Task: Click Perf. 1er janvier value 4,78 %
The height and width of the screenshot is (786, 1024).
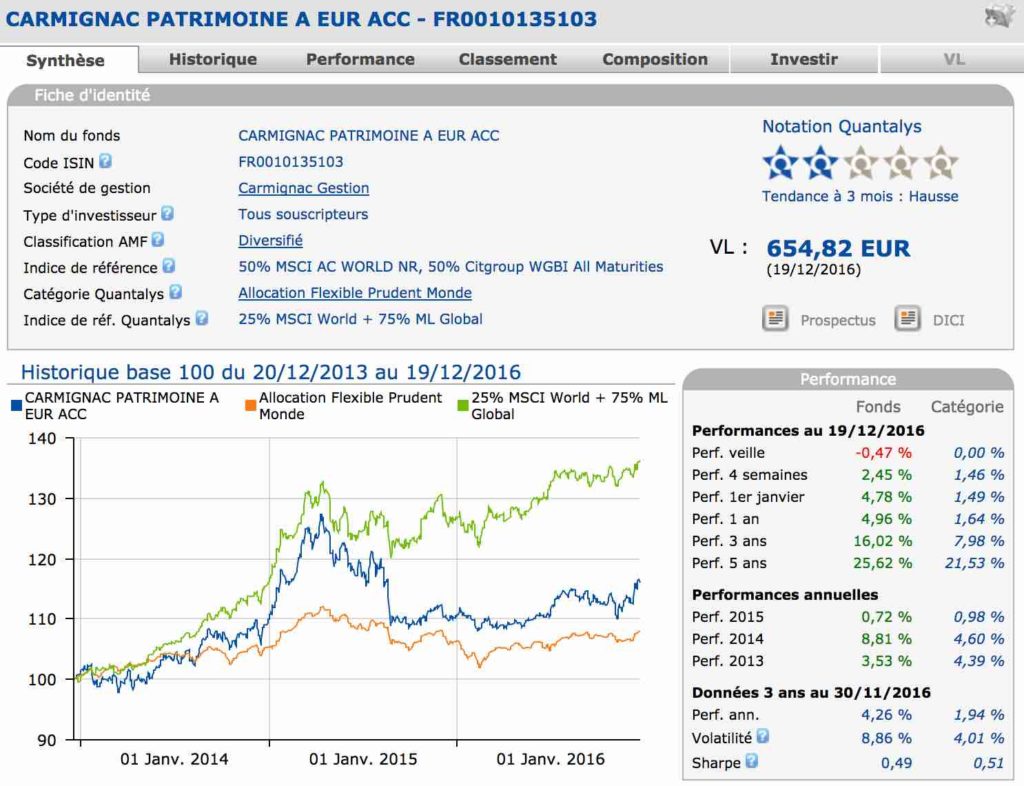Action: pyautogui.click(x=886, y=497)
